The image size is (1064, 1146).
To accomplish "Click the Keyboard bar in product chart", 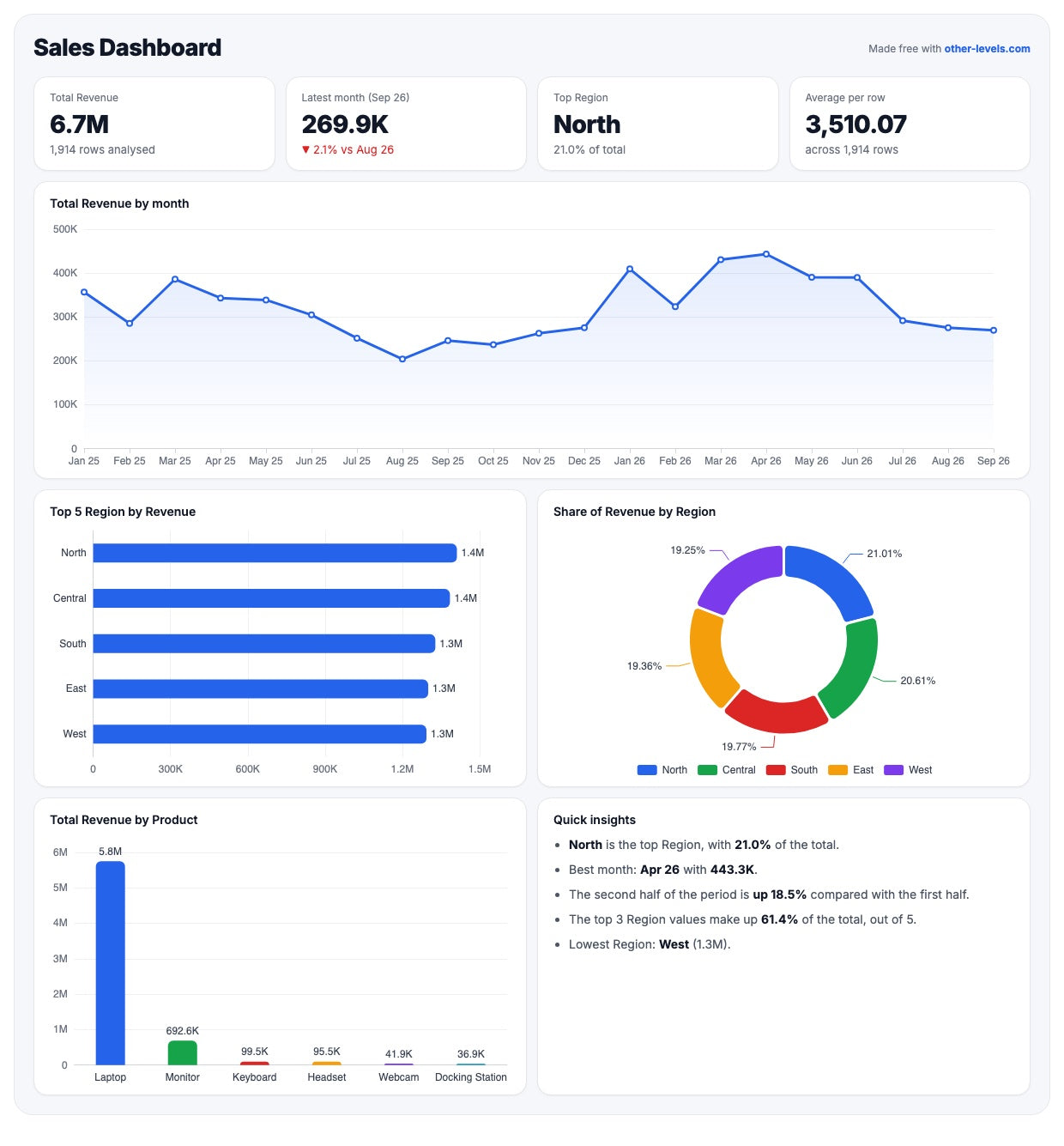I will [254, 1064].
